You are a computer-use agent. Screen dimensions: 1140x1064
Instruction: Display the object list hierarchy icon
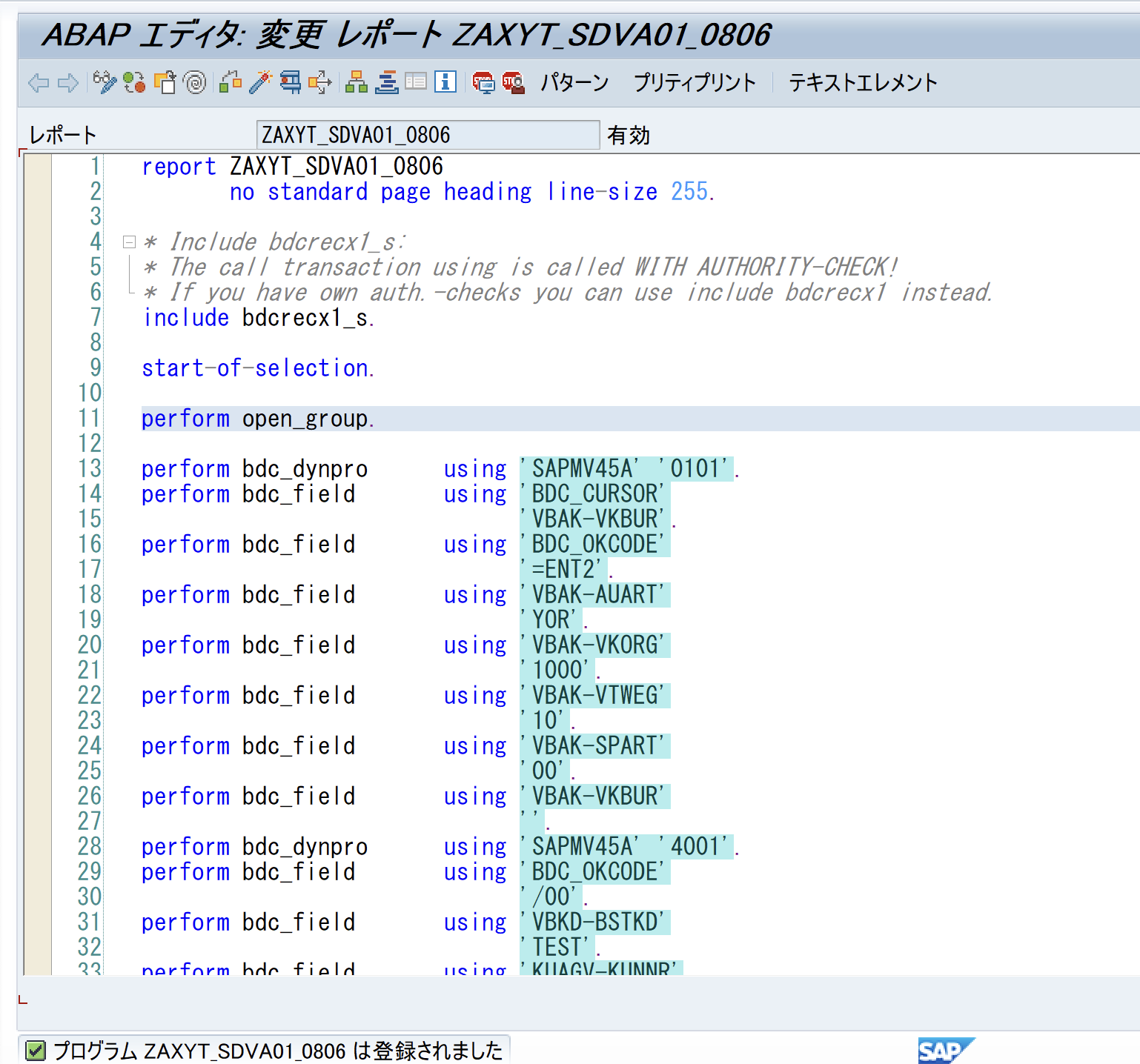click(x=357, y=82)
